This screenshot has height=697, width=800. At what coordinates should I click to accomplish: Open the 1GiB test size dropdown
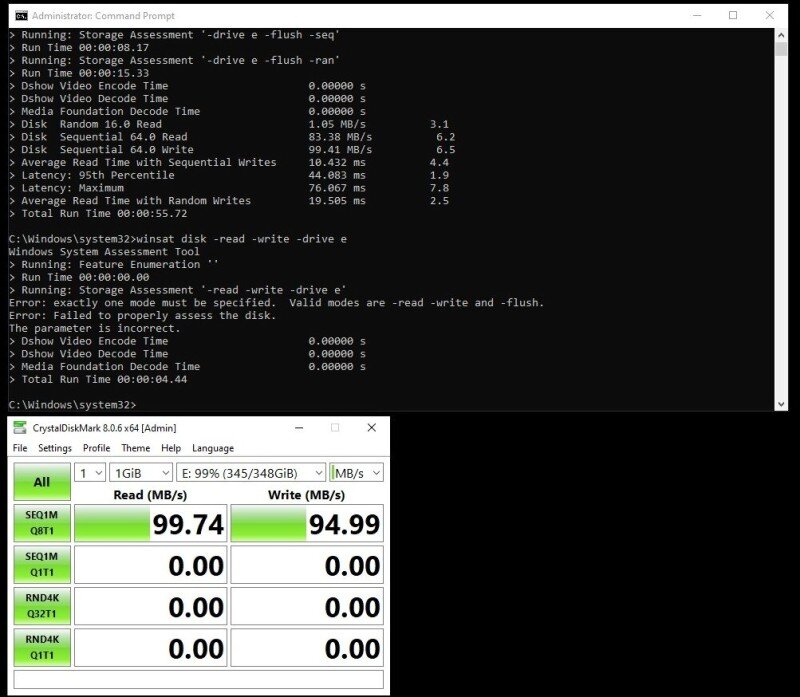[141, 473]
